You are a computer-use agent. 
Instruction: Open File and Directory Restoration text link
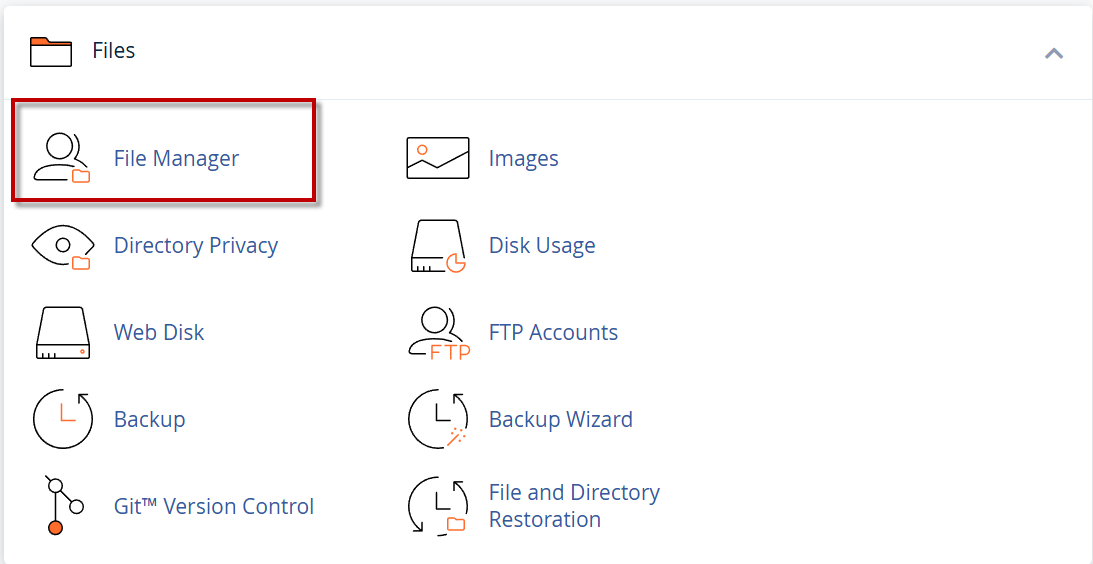[574, 506]
